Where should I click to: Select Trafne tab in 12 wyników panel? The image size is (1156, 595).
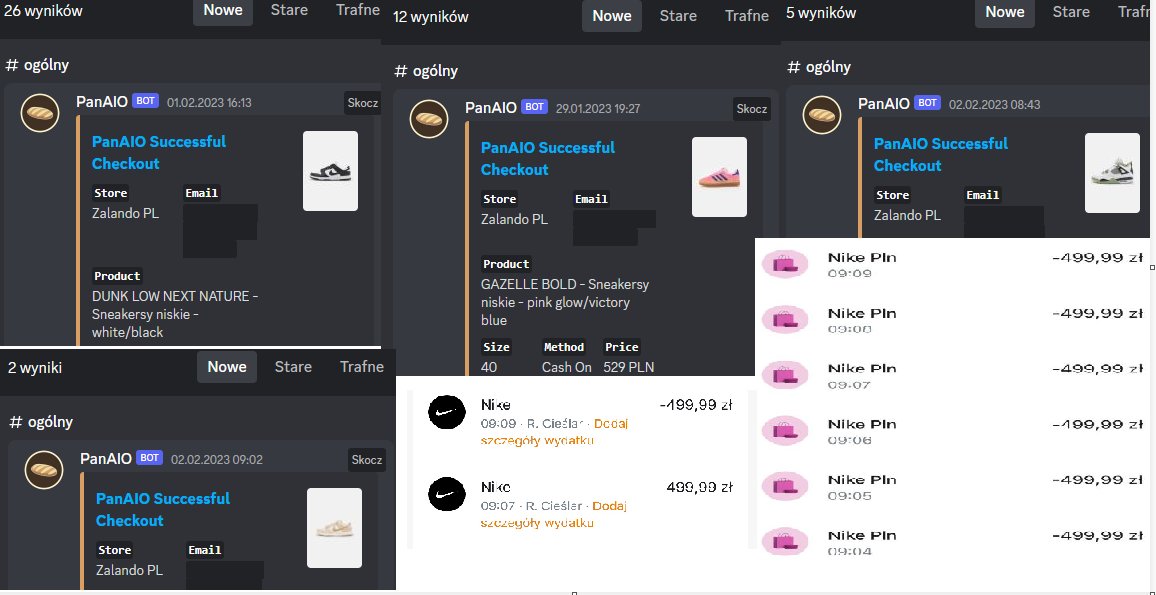click(747, 16)
